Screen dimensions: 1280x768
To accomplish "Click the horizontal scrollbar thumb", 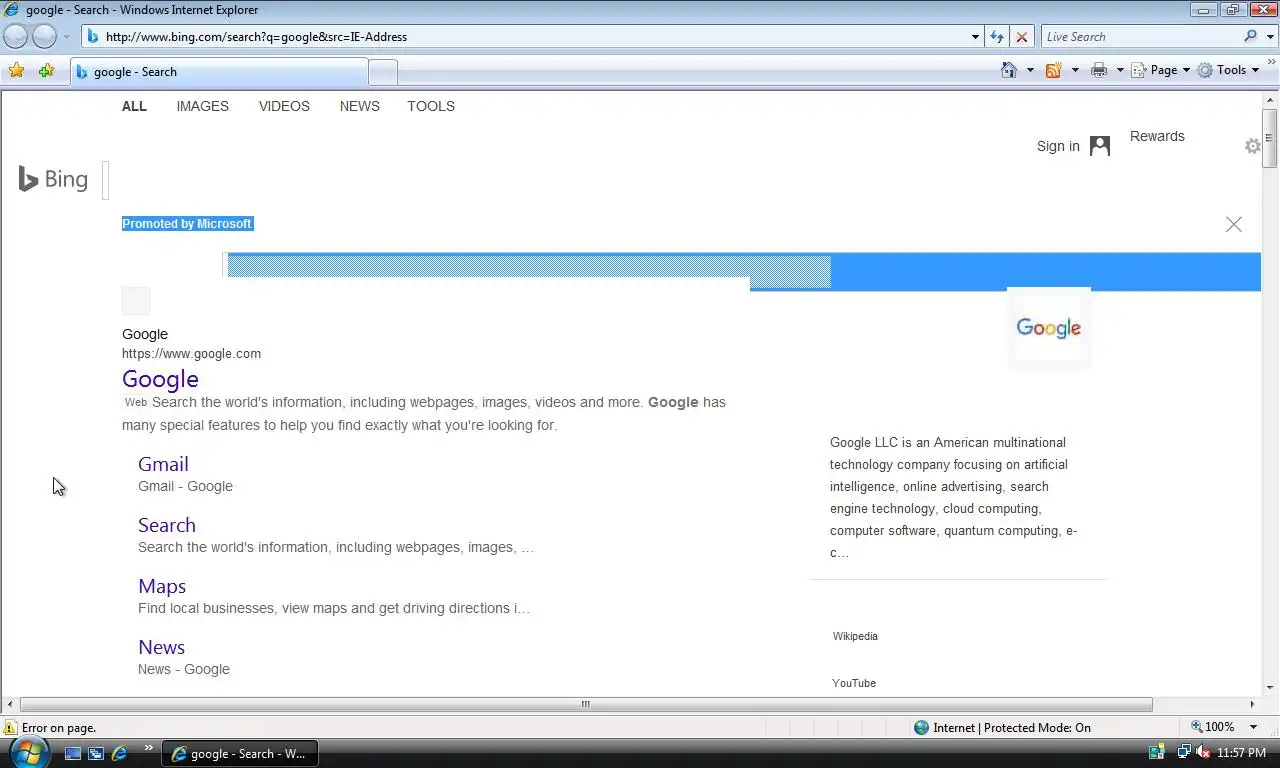I will (x=586, y=704).
